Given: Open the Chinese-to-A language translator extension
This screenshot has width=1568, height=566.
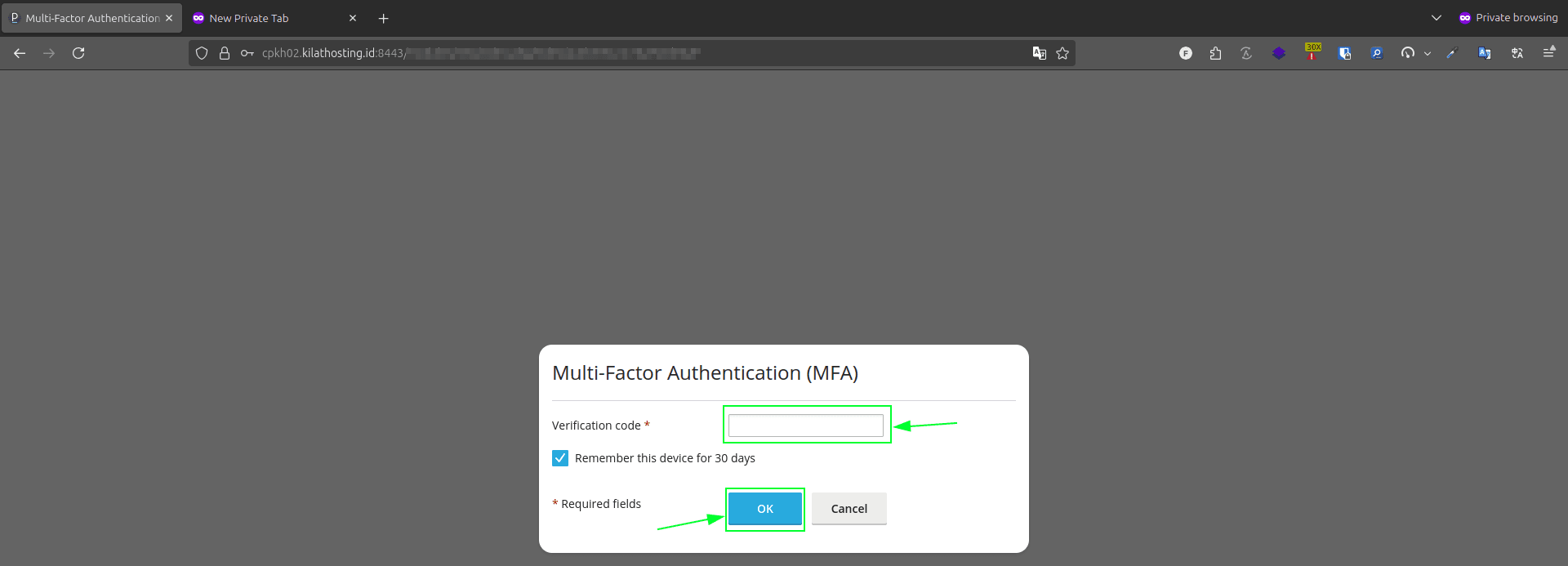Looking at the screenshot, I should (1517, 53).
